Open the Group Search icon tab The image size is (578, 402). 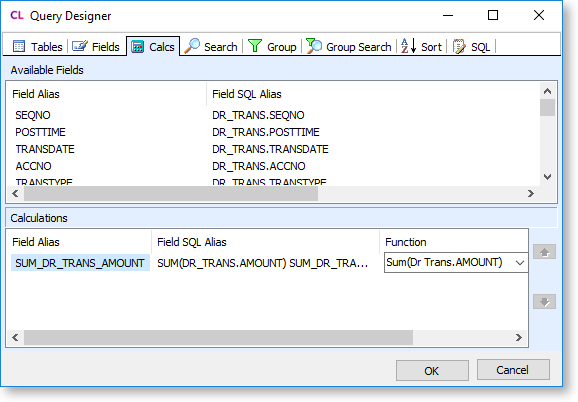(x=314, y=46)
